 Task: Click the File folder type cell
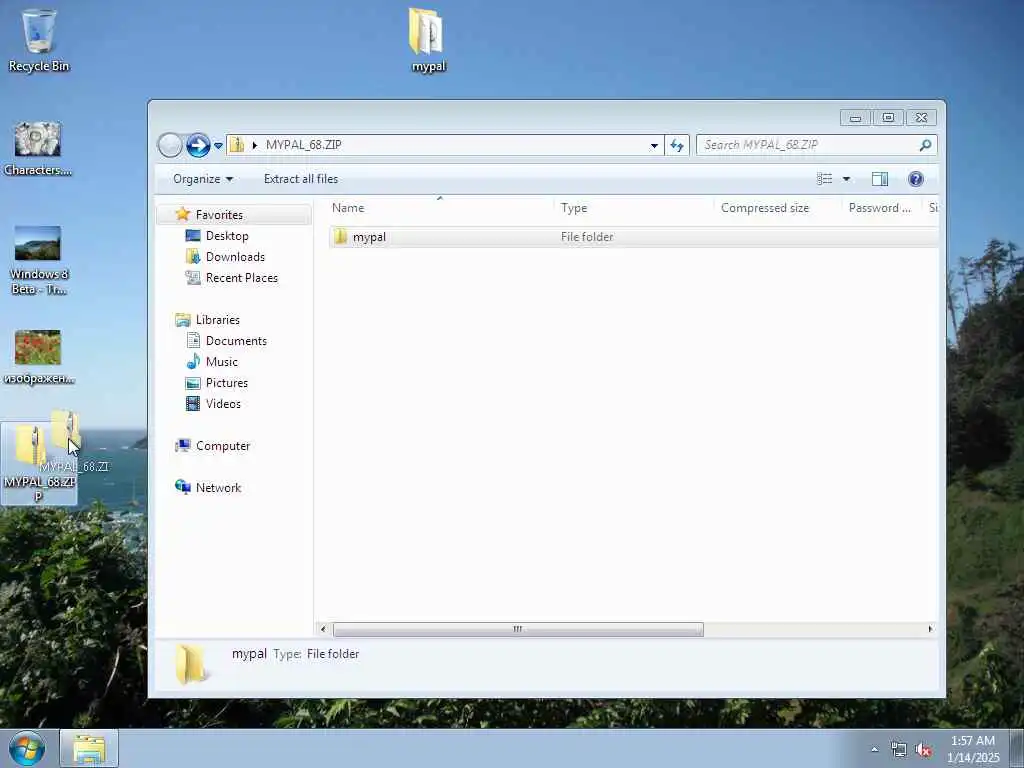pos(587,237)
